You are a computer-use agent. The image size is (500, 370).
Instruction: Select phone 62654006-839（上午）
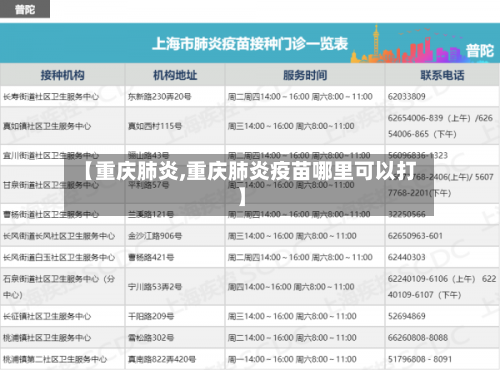click(x=430, y=118)
